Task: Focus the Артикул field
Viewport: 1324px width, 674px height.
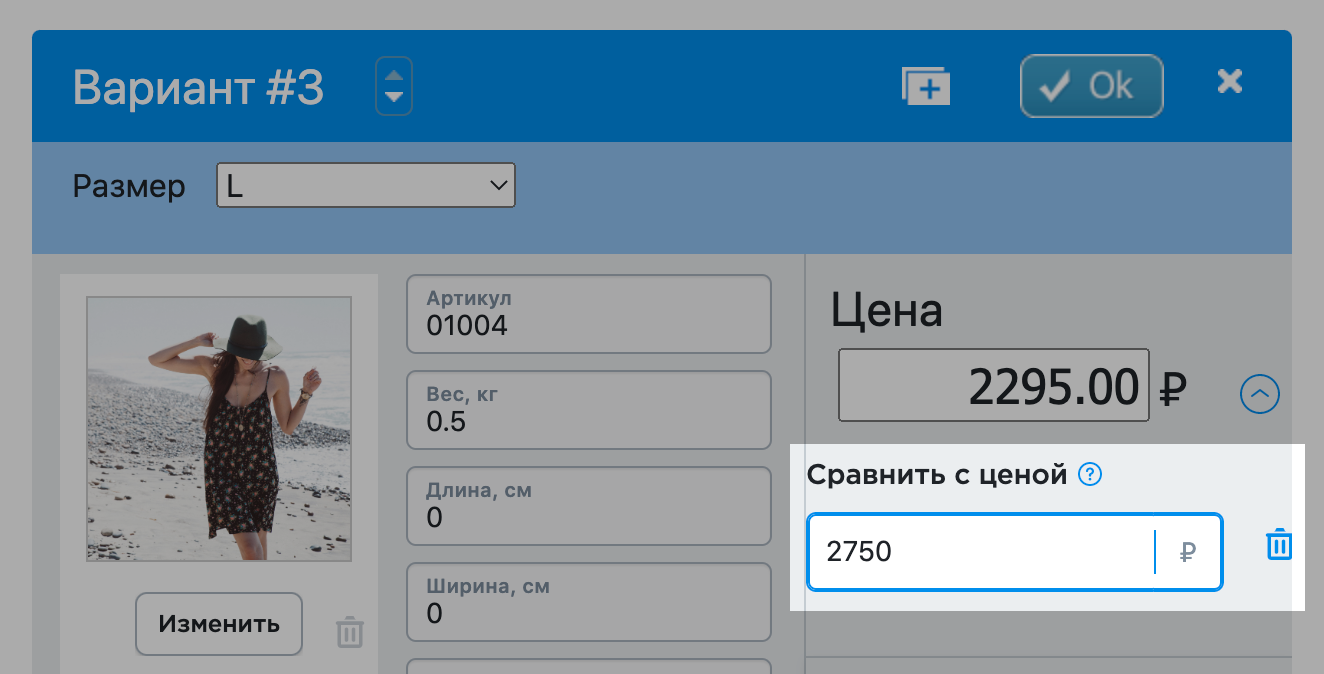Action: click(x=589, y=314)
